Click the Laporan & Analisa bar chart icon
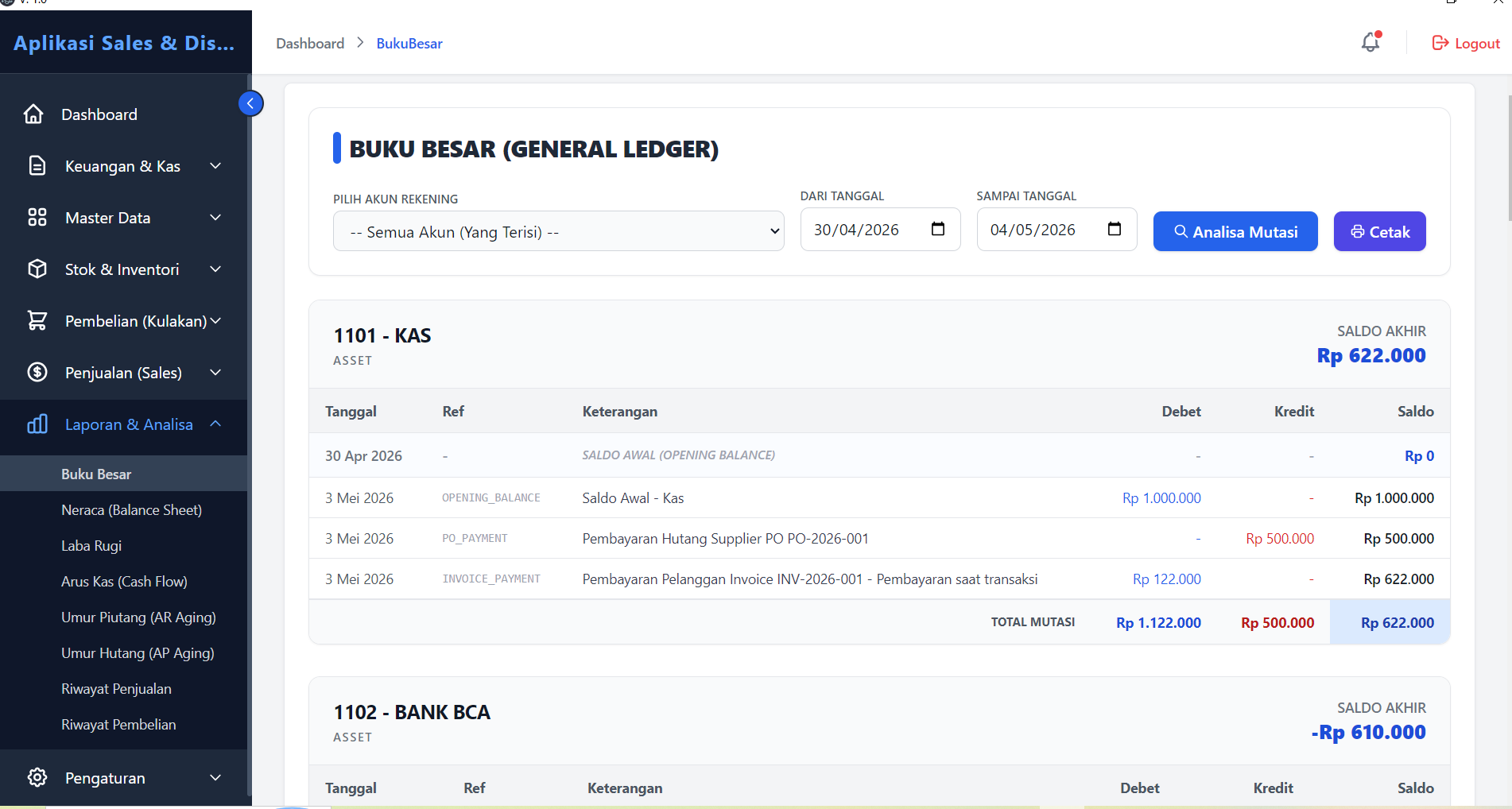 click(37, 424)
